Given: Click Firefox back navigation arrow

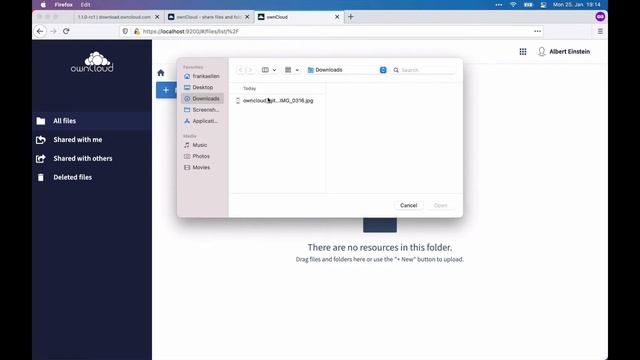Looking at the screenshot, I should 40,31.
